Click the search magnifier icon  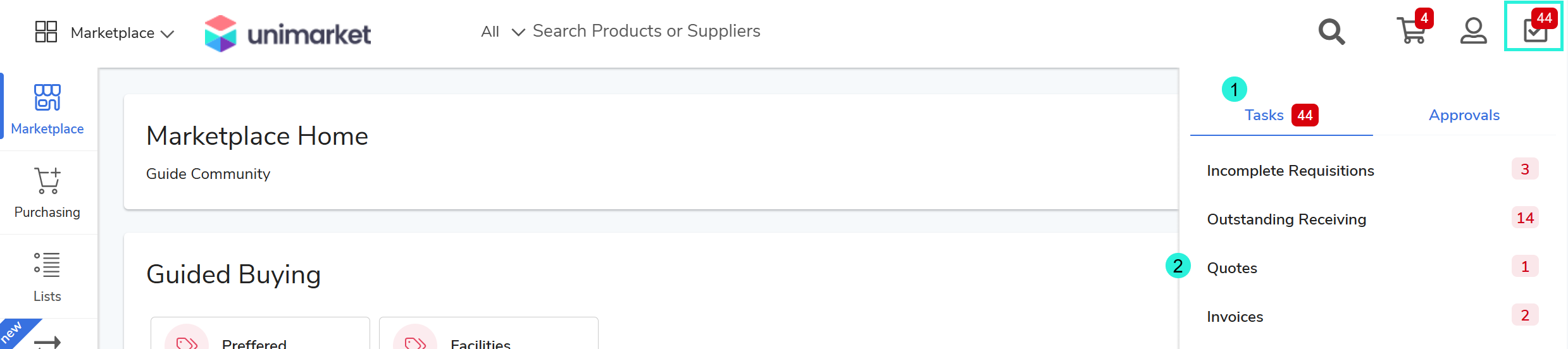(x=1331, y=32)
